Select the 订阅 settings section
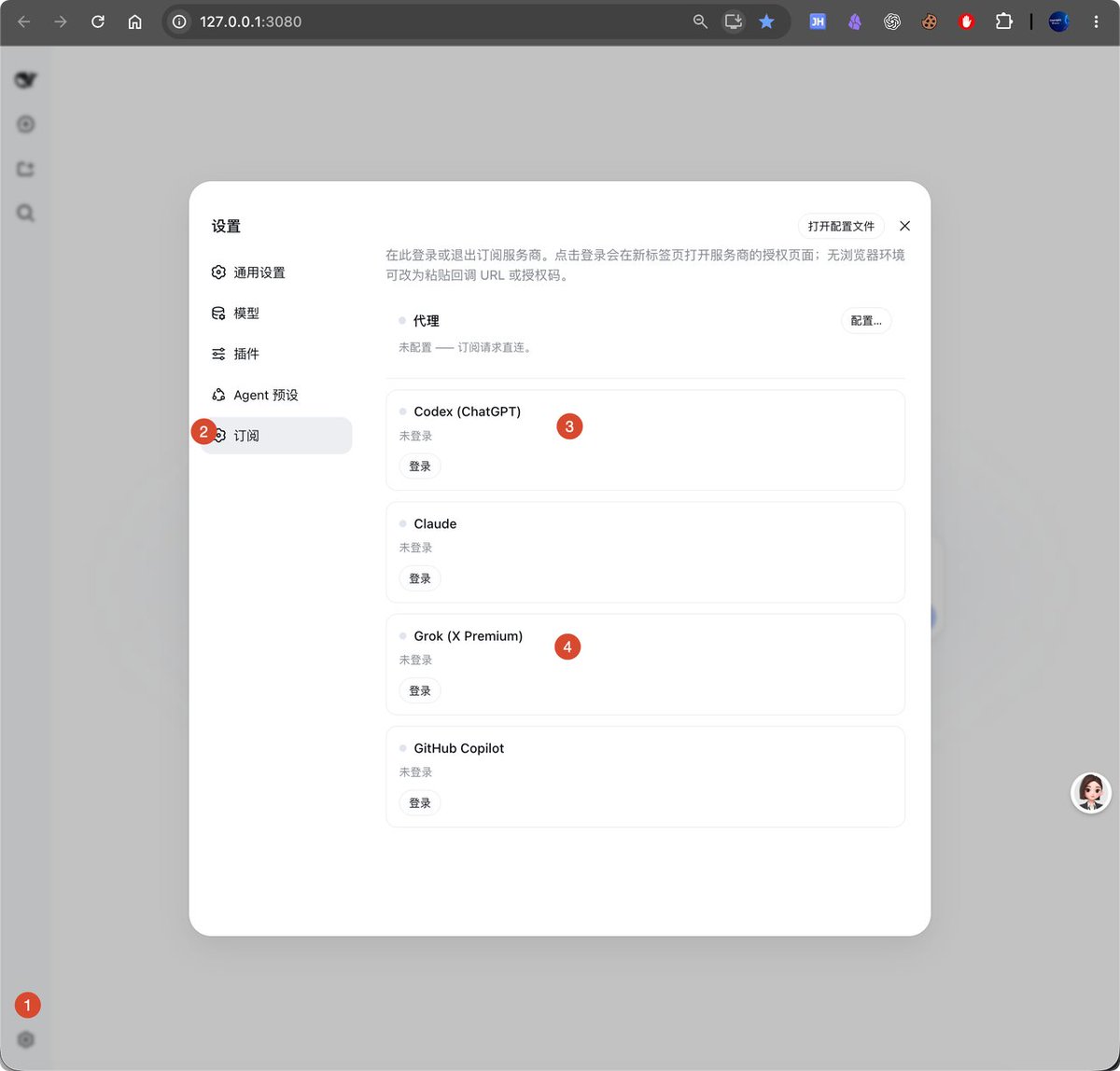 pyautogui.click(x=276, y=436)
